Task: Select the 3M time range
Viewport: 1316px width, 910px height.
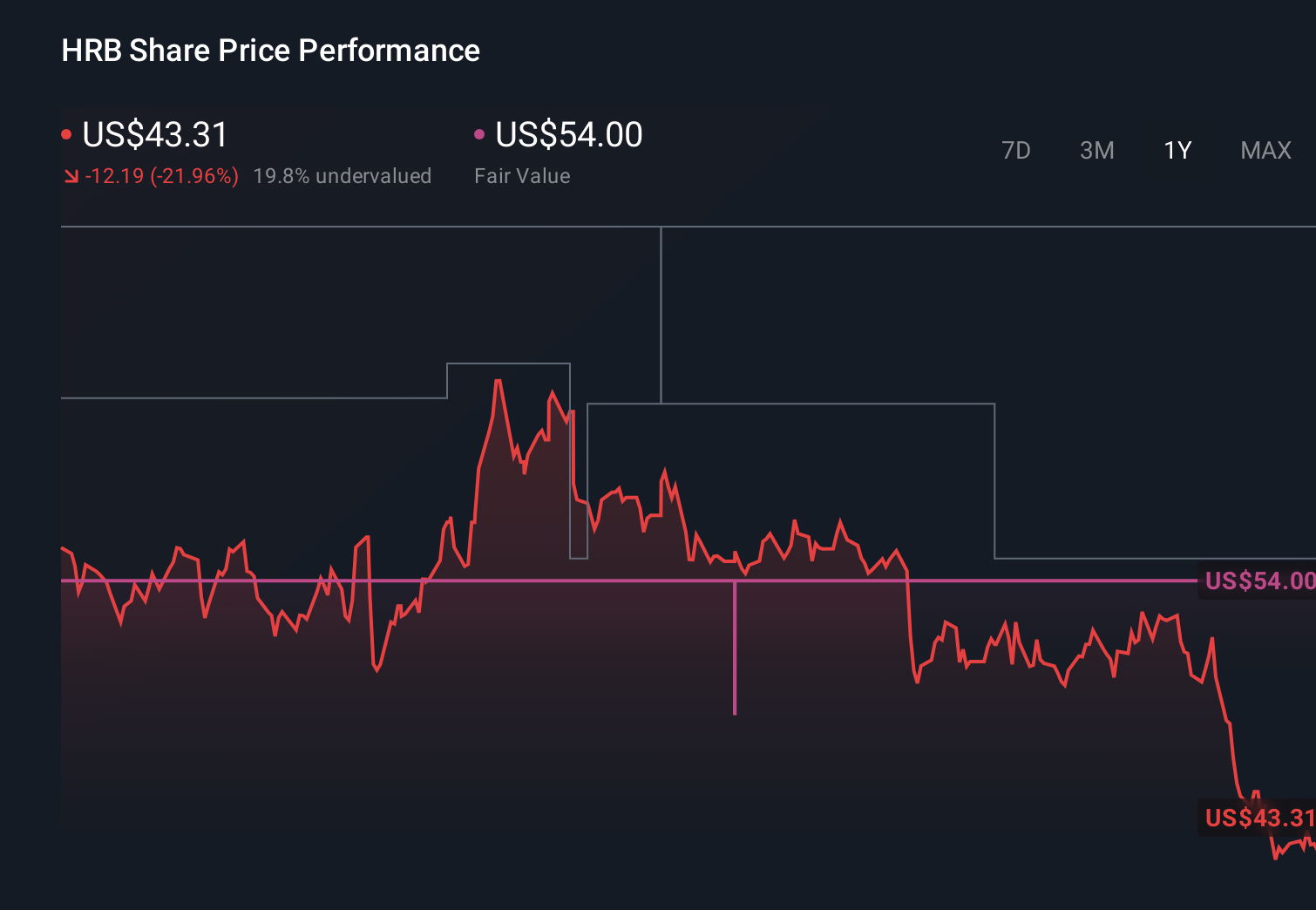Action: (1096, 150)
